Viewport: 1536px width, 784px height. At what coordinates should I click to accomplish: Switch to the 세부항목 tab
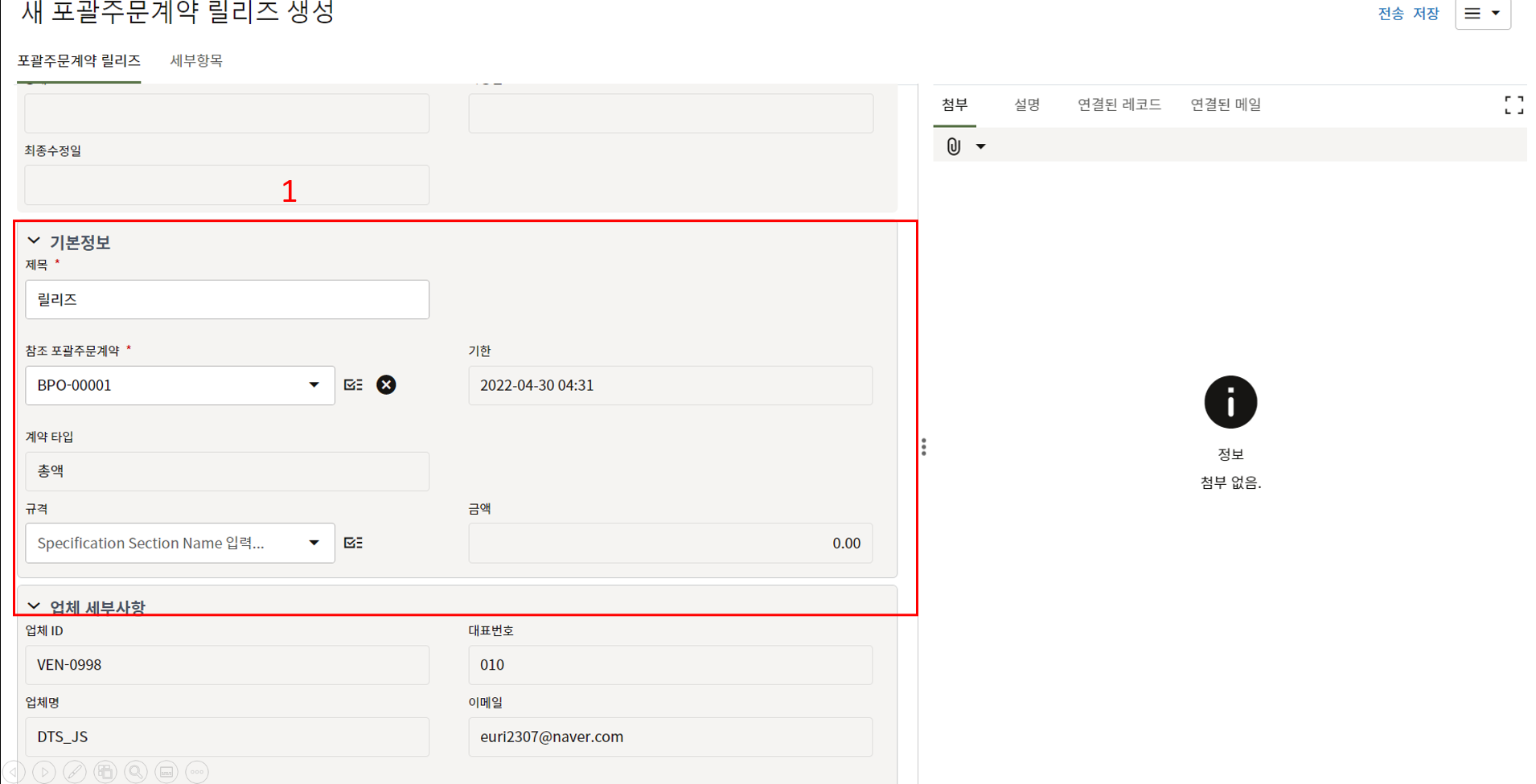(x=196, y=61)
